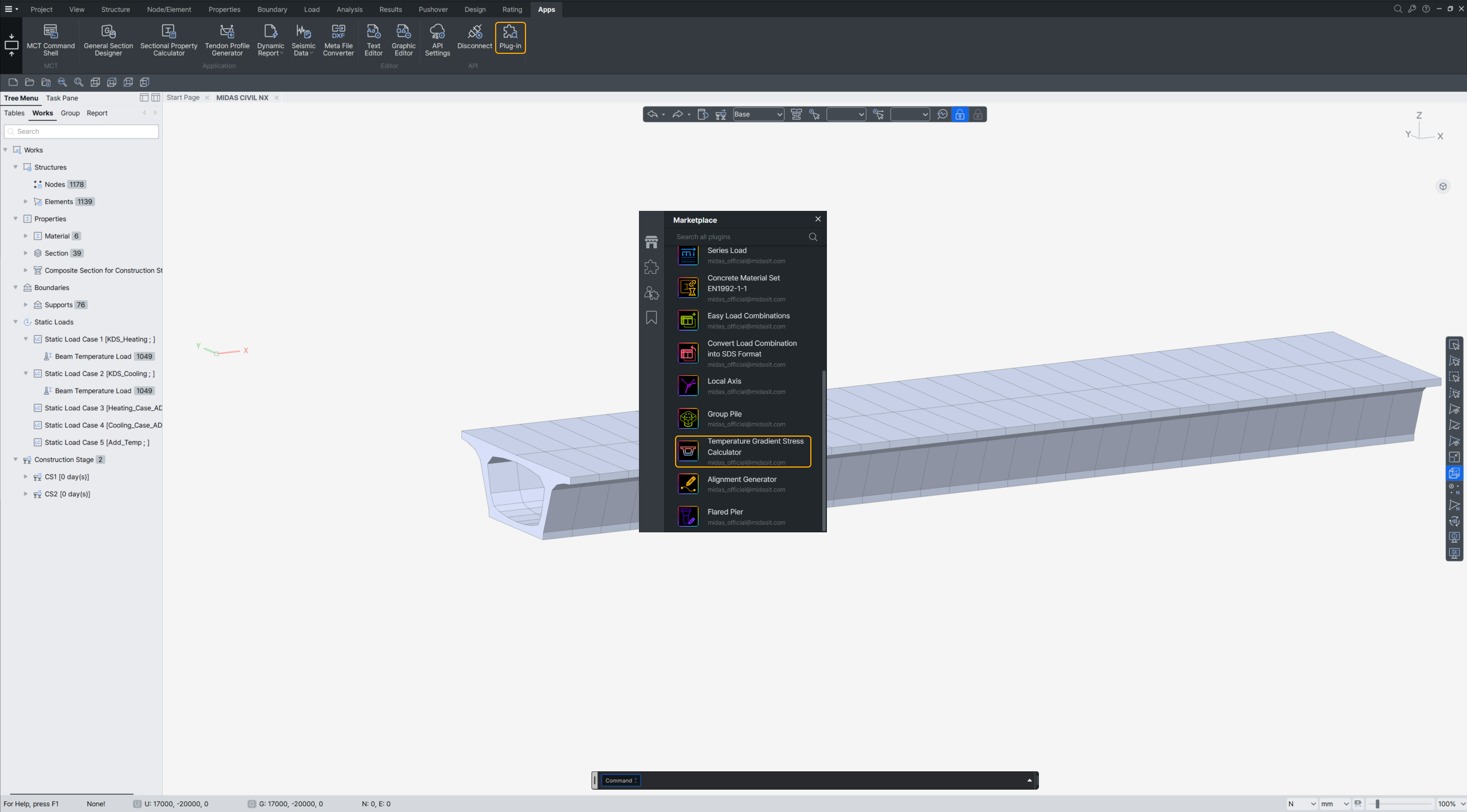Open MCT Command Shell

click(50, 39)
